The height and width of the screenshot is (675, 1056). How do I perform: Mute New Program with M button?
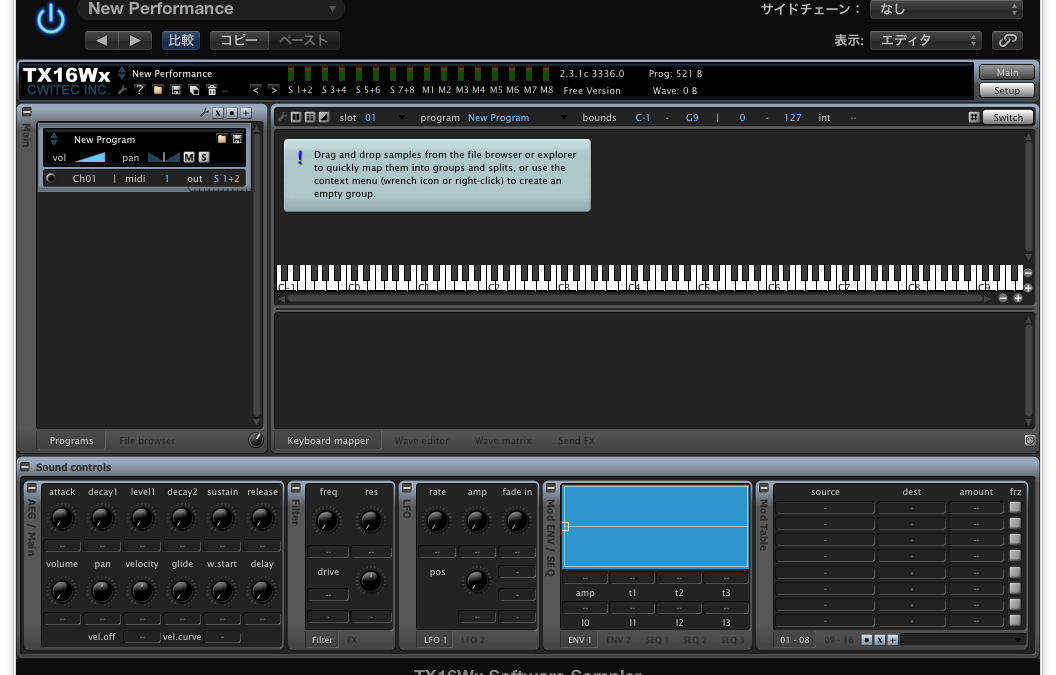(x=189, y=157)
